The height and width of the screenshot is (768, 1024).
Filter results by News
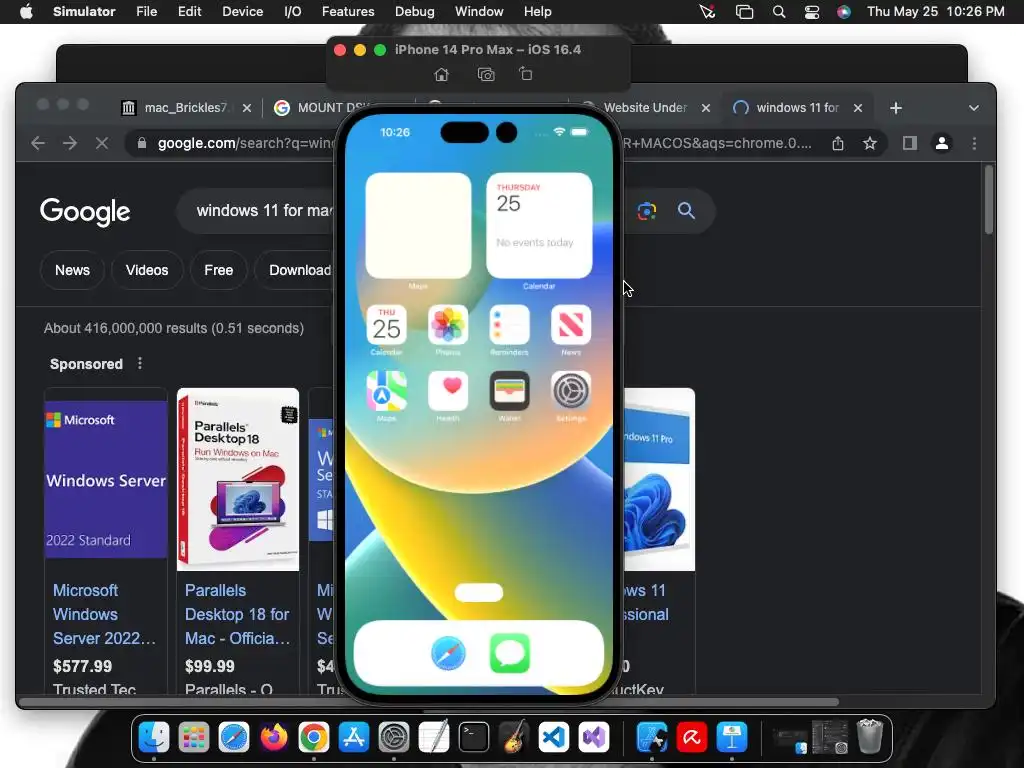click(x=72, y=270)
